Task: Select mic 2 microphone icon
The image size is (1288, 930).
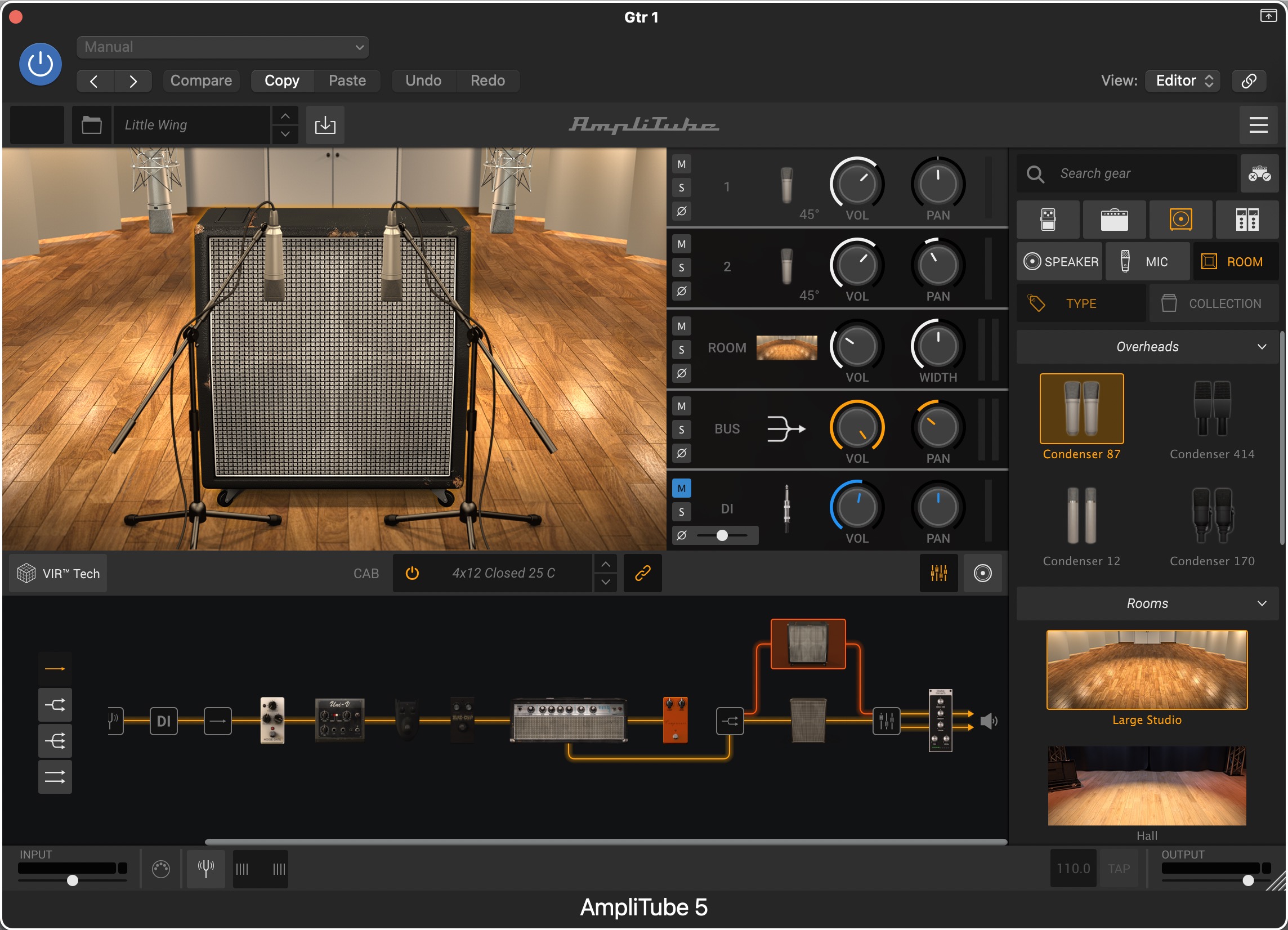Action: (x=786, y=266)
